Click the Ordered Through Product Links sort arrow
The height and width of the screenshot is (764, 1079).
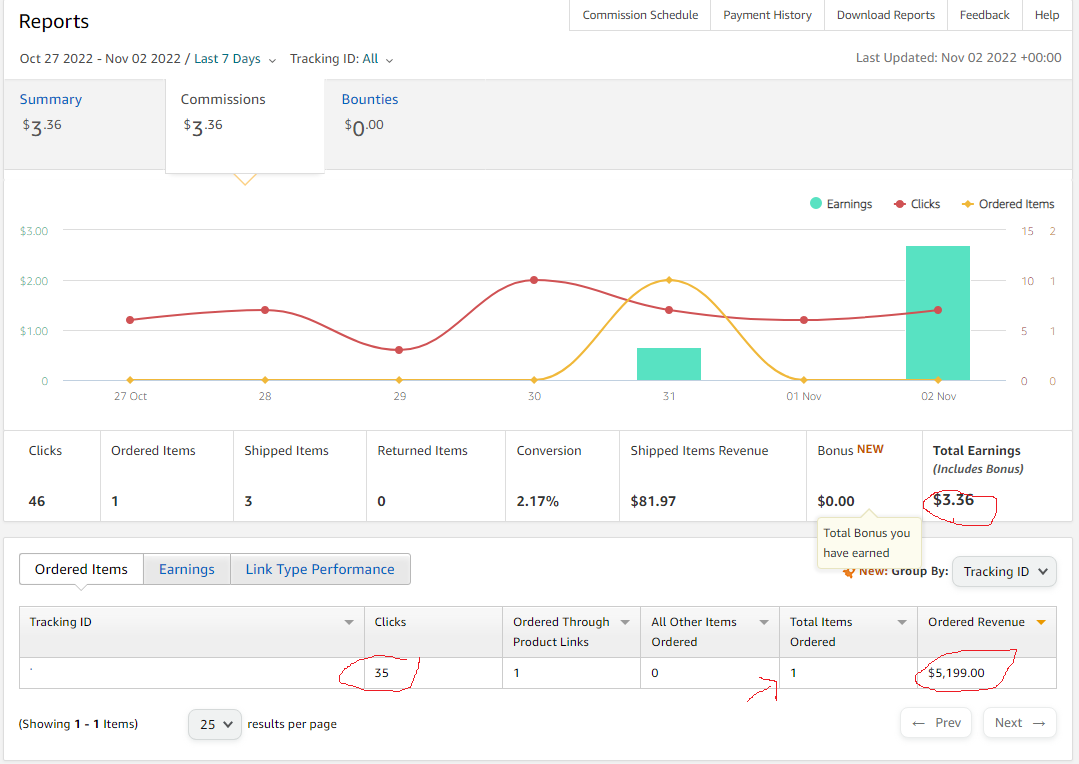click(625, 622)
